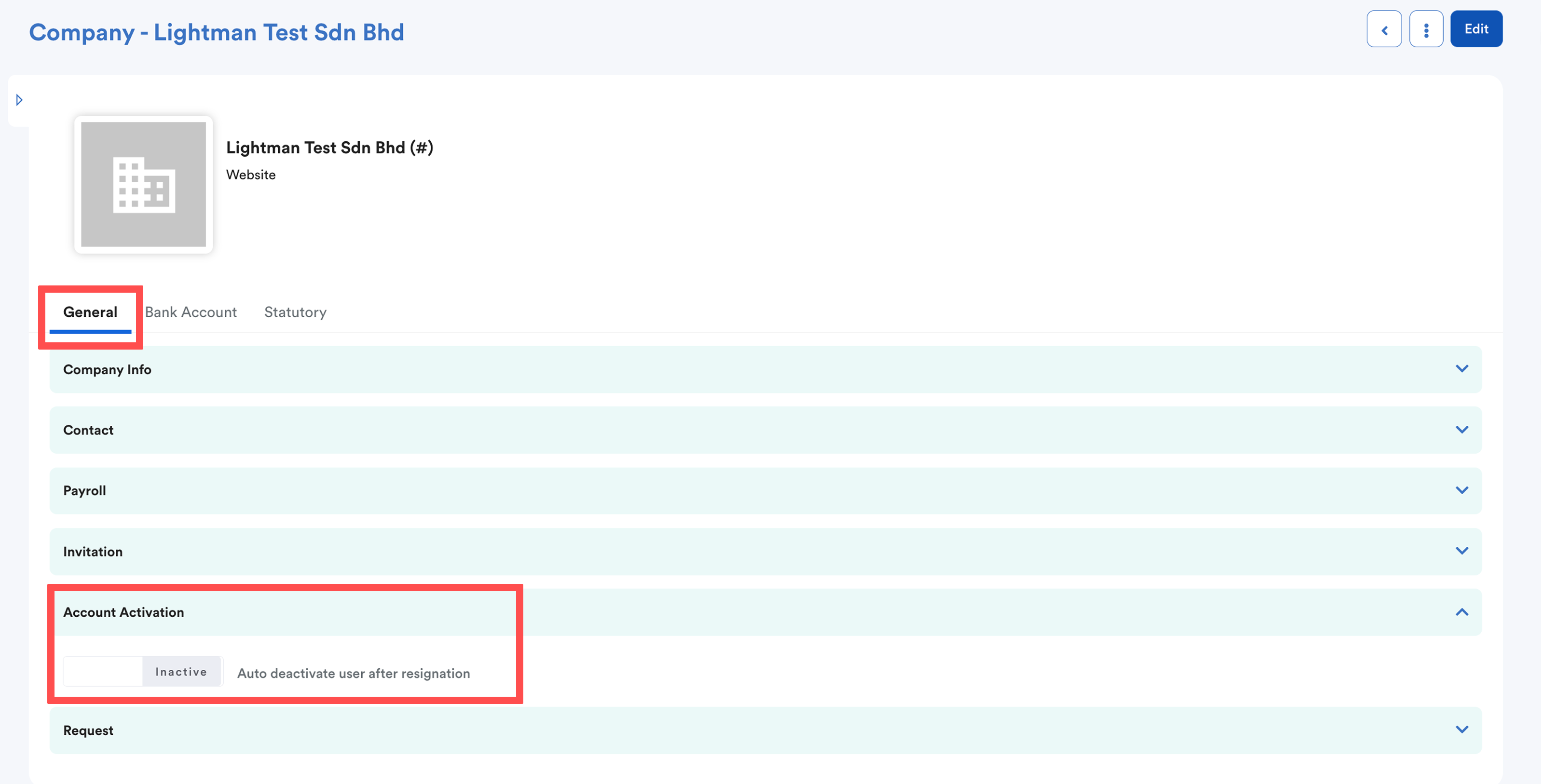The image size is (1542, 784).
Task: Expand the left sidebar triangle
Action: pyautogui.click(x=19, y=100)
